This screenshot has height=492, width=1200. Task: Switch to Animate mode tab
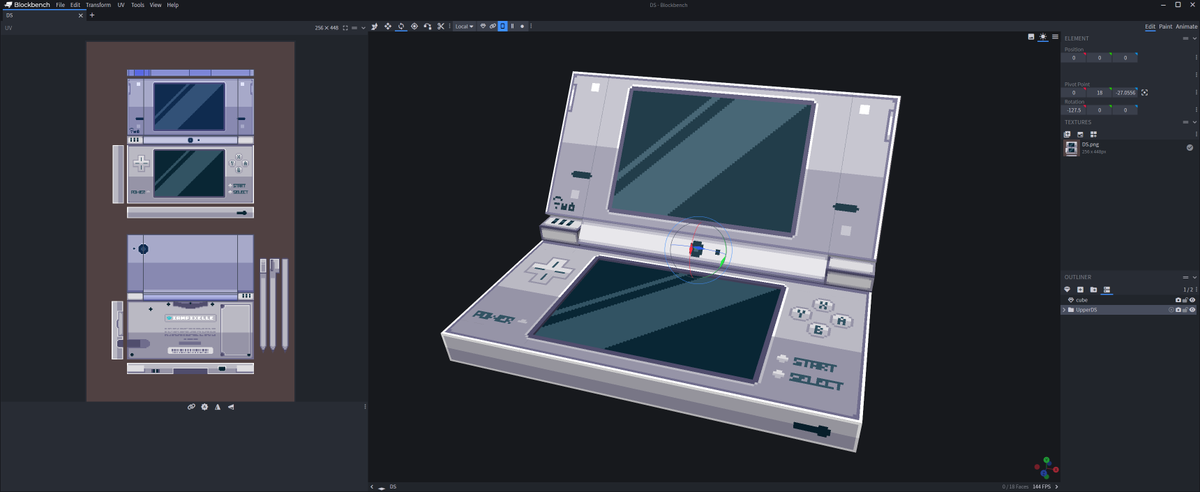[1186, 26]
